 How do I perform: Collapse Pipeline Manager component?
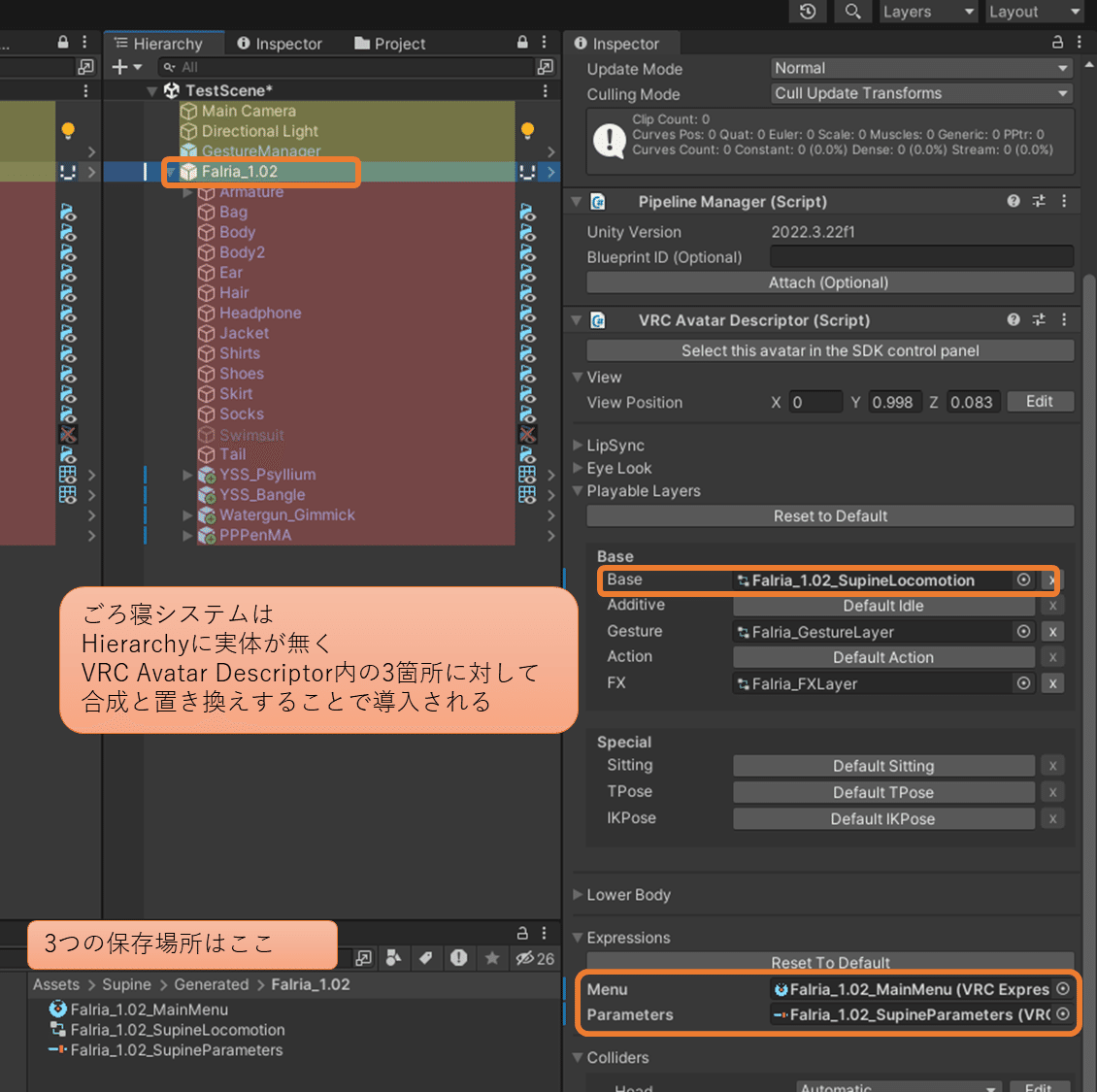tap(577, 202)
